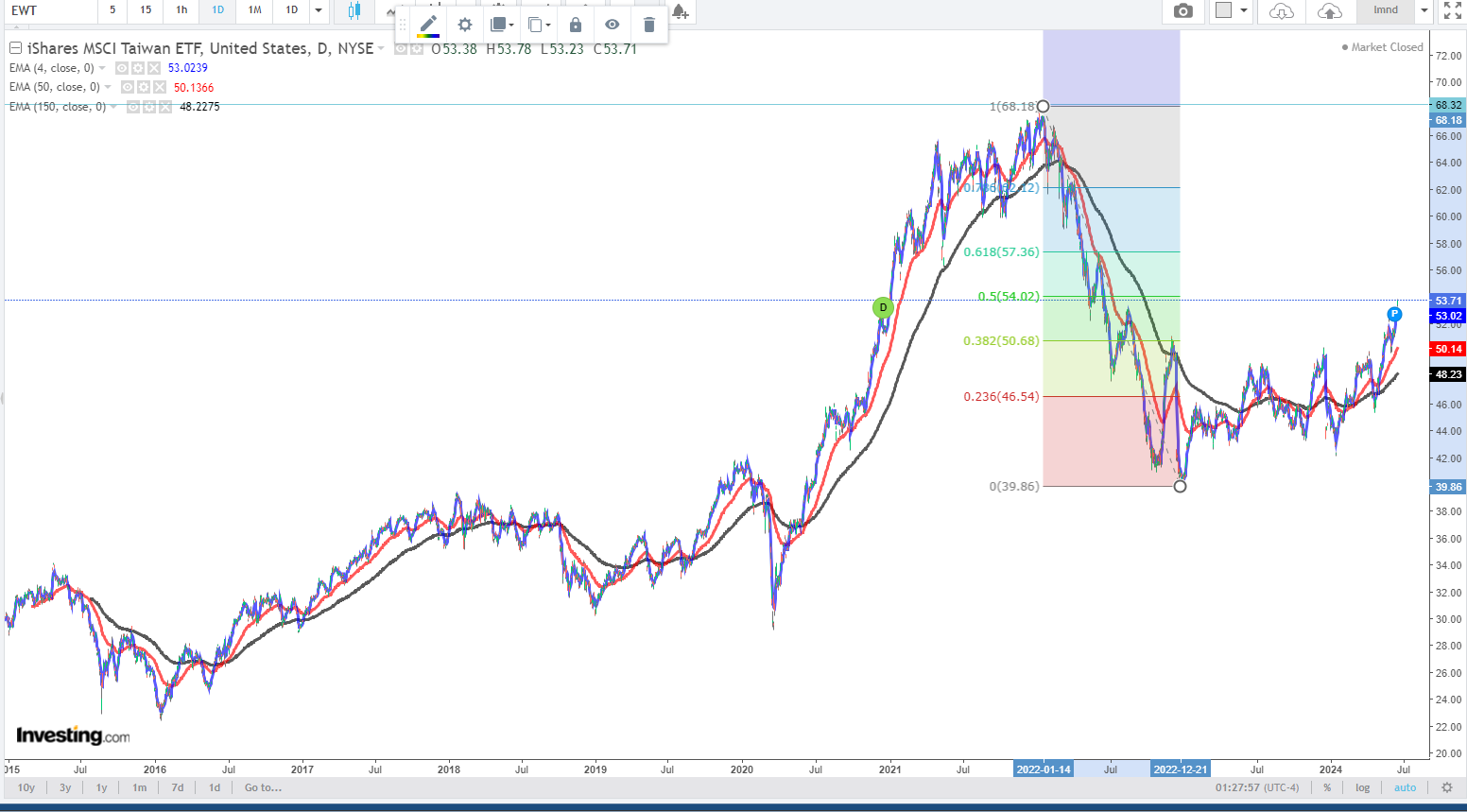Load chart layout from cloud
The height and width of the screenshot is (812, 1467).
click(x=1281, y=10)
